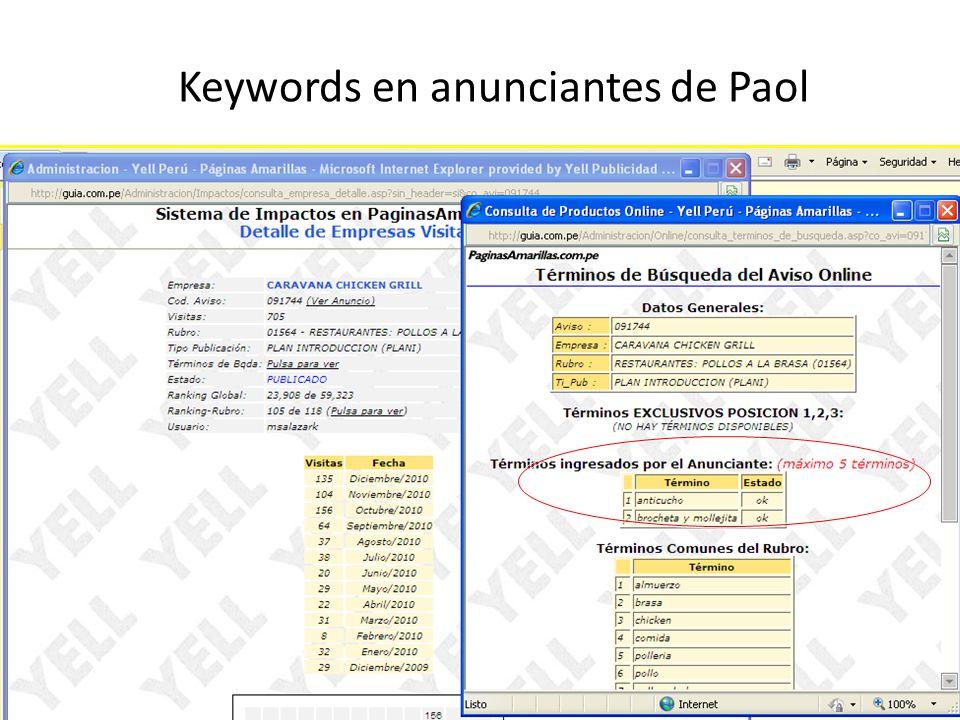Click the PUBLICADO status text

coord(297,380)
